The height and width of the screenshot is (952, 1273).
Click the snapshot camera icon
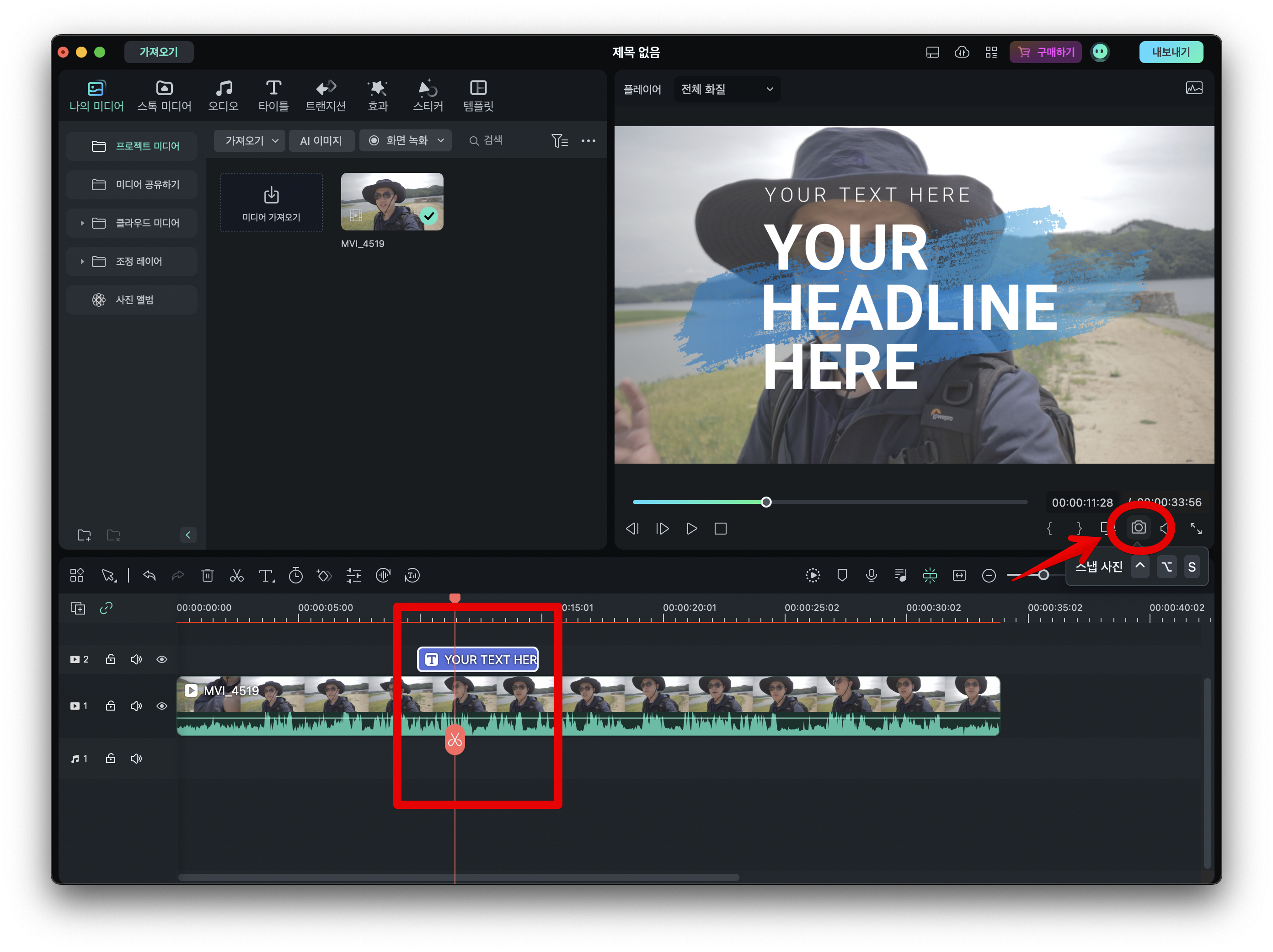(1138, 527)
